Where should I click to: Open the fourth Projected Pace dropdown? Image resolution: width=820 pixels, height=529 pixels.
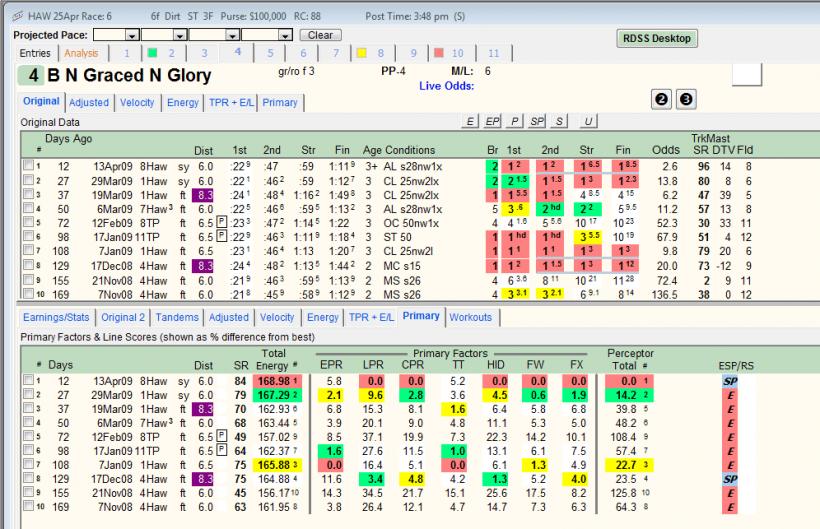(284, 36)
